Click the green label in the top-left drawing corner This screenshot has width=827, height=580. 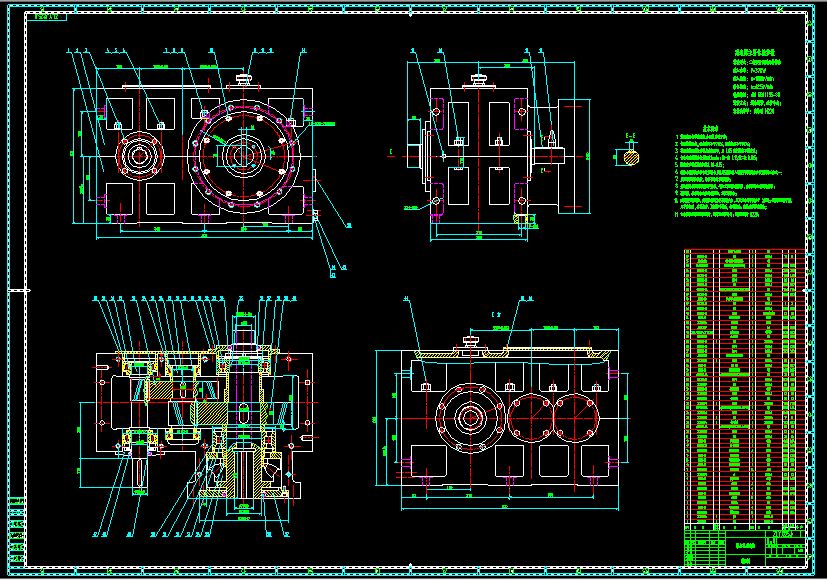pyautogui.click(x=45, y=13)
